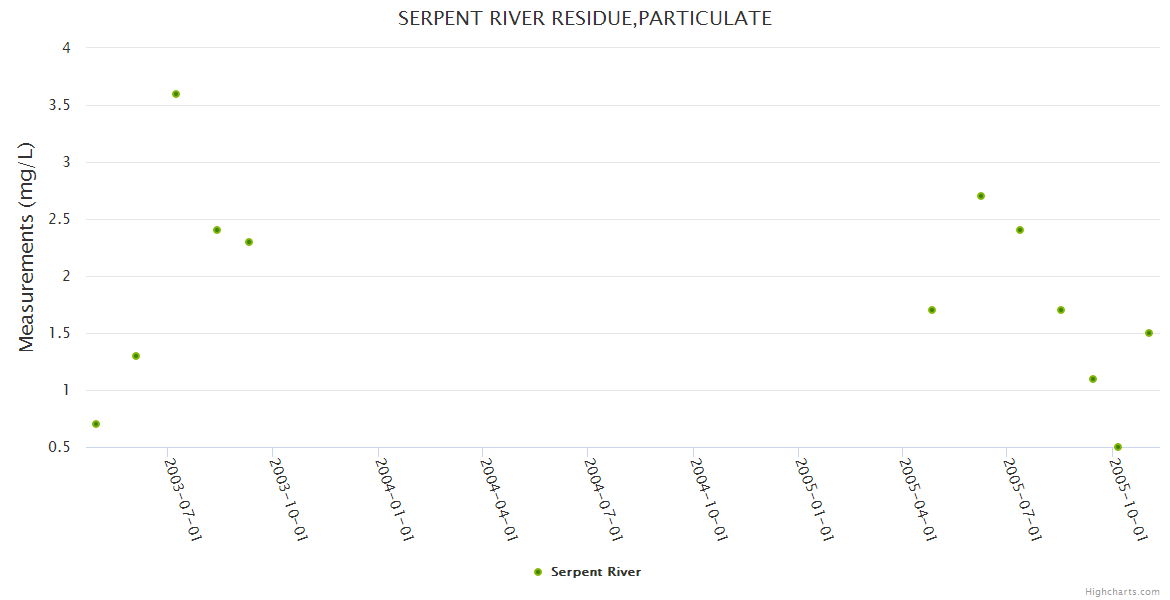Click the Serpent River Residue, Particulate chart title
The width and height of the screenshot is (1170, 600).
pyautogui.click(x=585, y=18)
